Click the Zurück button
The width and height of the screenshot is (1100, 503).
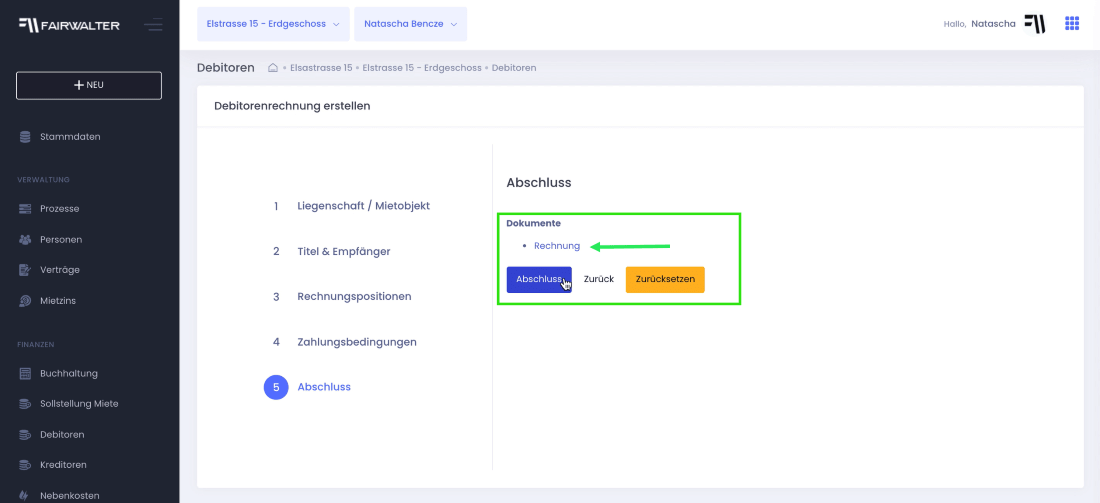[x=599, y=280]
